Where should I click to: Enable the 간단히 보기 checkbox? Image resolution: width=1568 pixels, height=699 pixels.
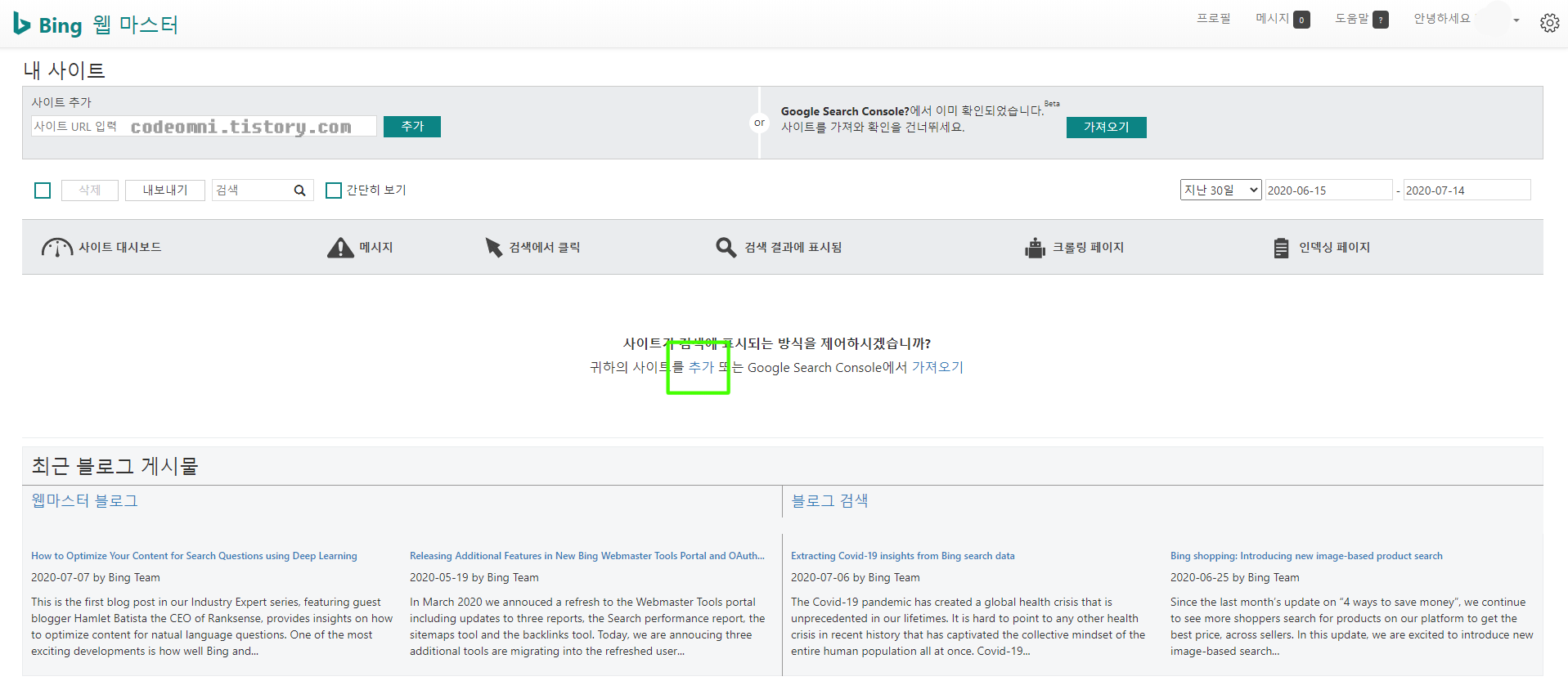(x=334, y=190)
